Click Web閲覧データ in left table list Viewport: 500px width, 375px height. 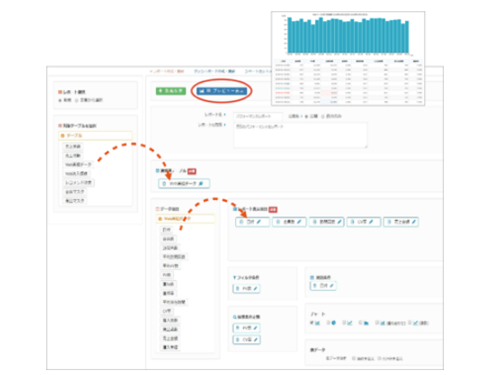78,164
